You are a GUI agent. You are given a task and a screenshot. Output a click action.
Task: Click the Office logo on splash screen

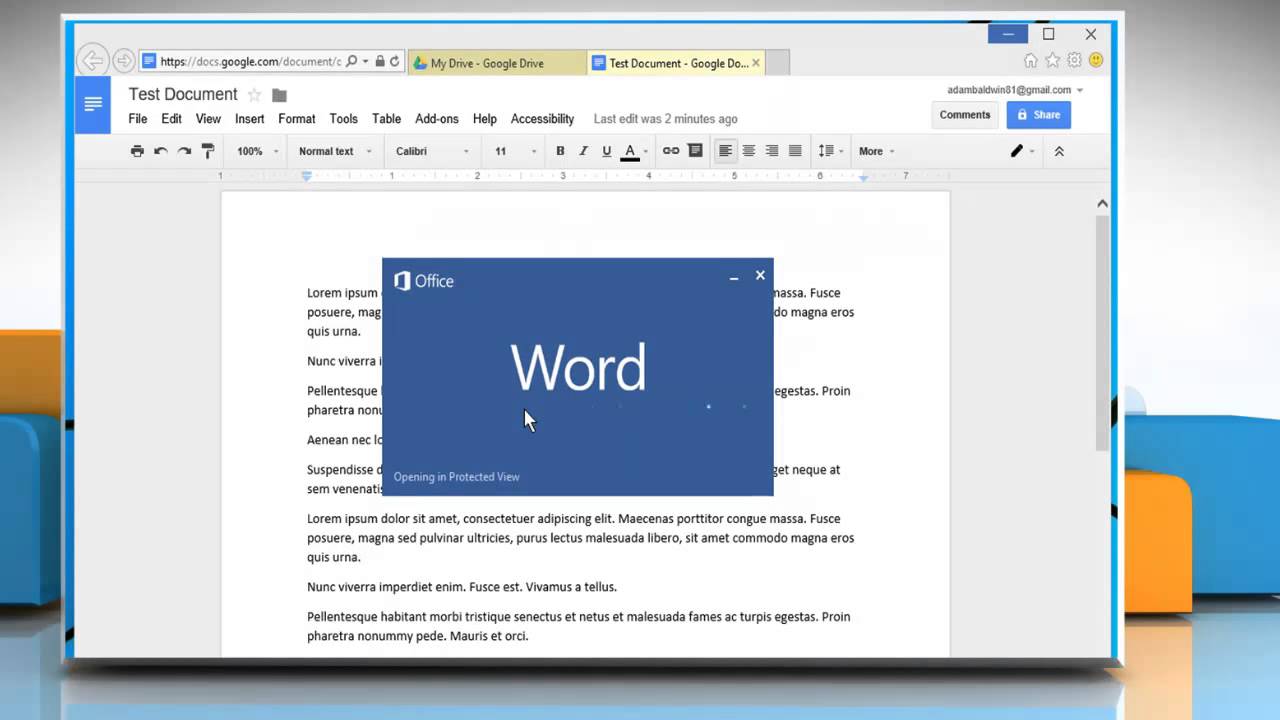[424, 281]
